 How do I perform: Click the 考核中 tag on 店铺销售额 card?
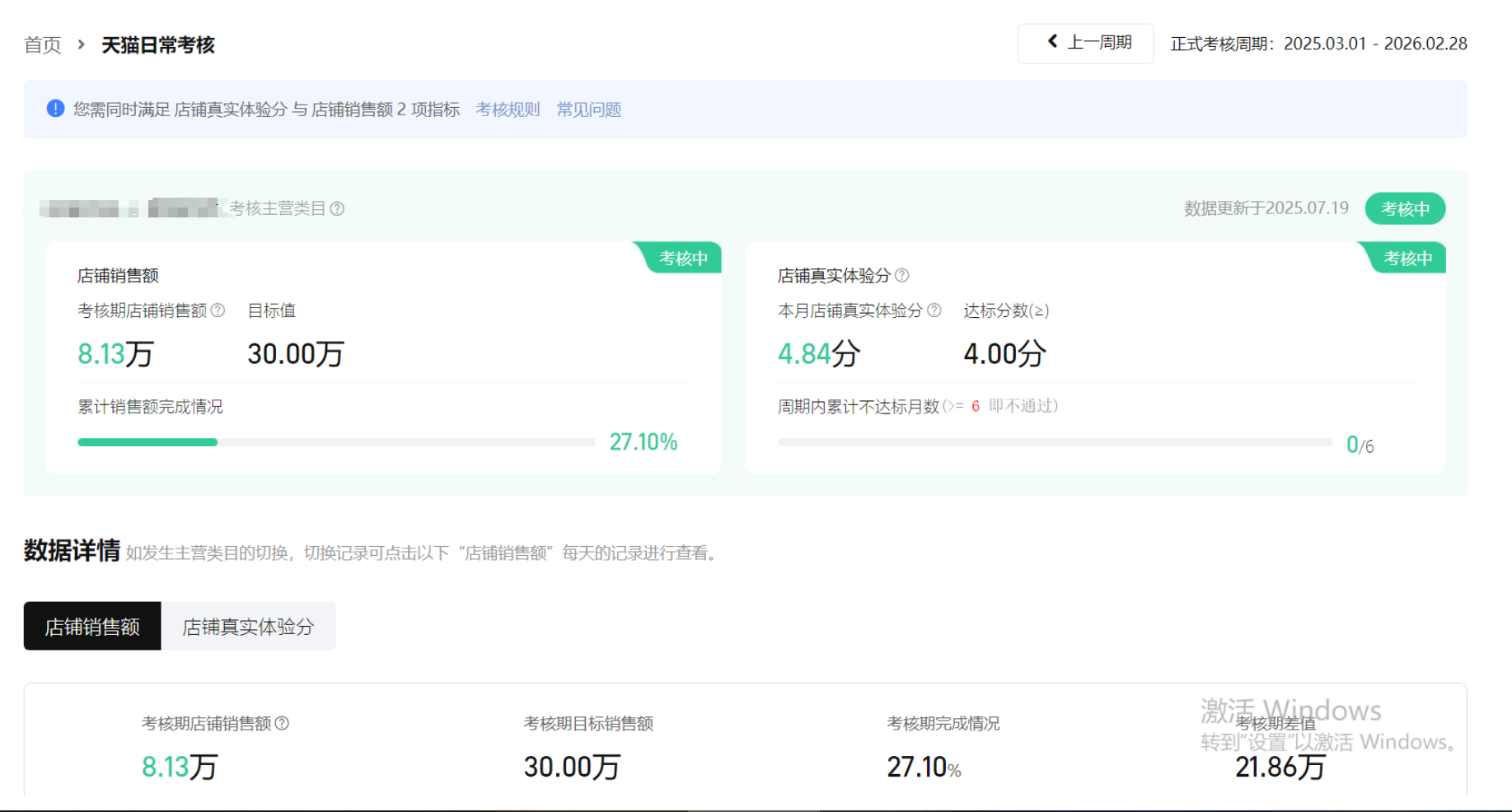pos(682,259)
